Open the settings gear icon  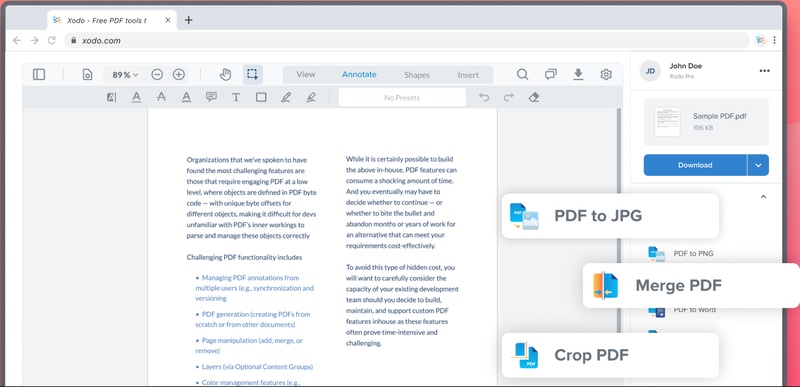click(x=606, y=75)
